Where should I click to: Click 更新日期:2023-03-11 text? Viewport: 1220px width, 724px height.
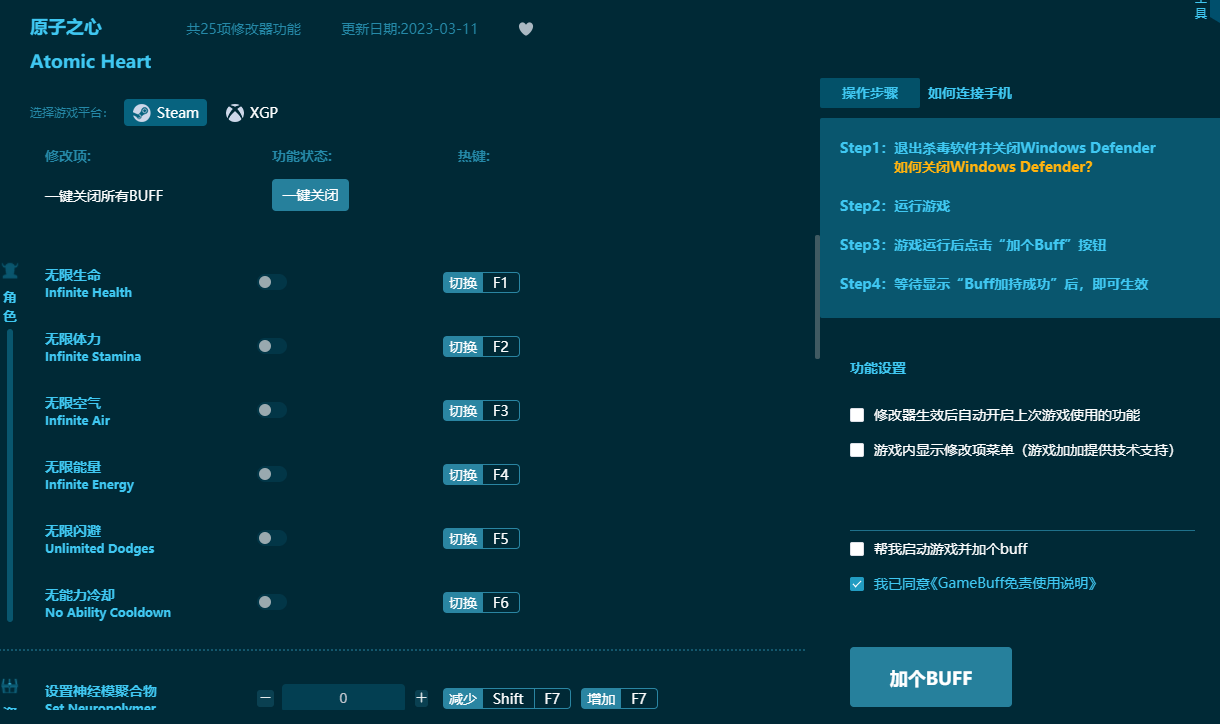coord(409,29)
